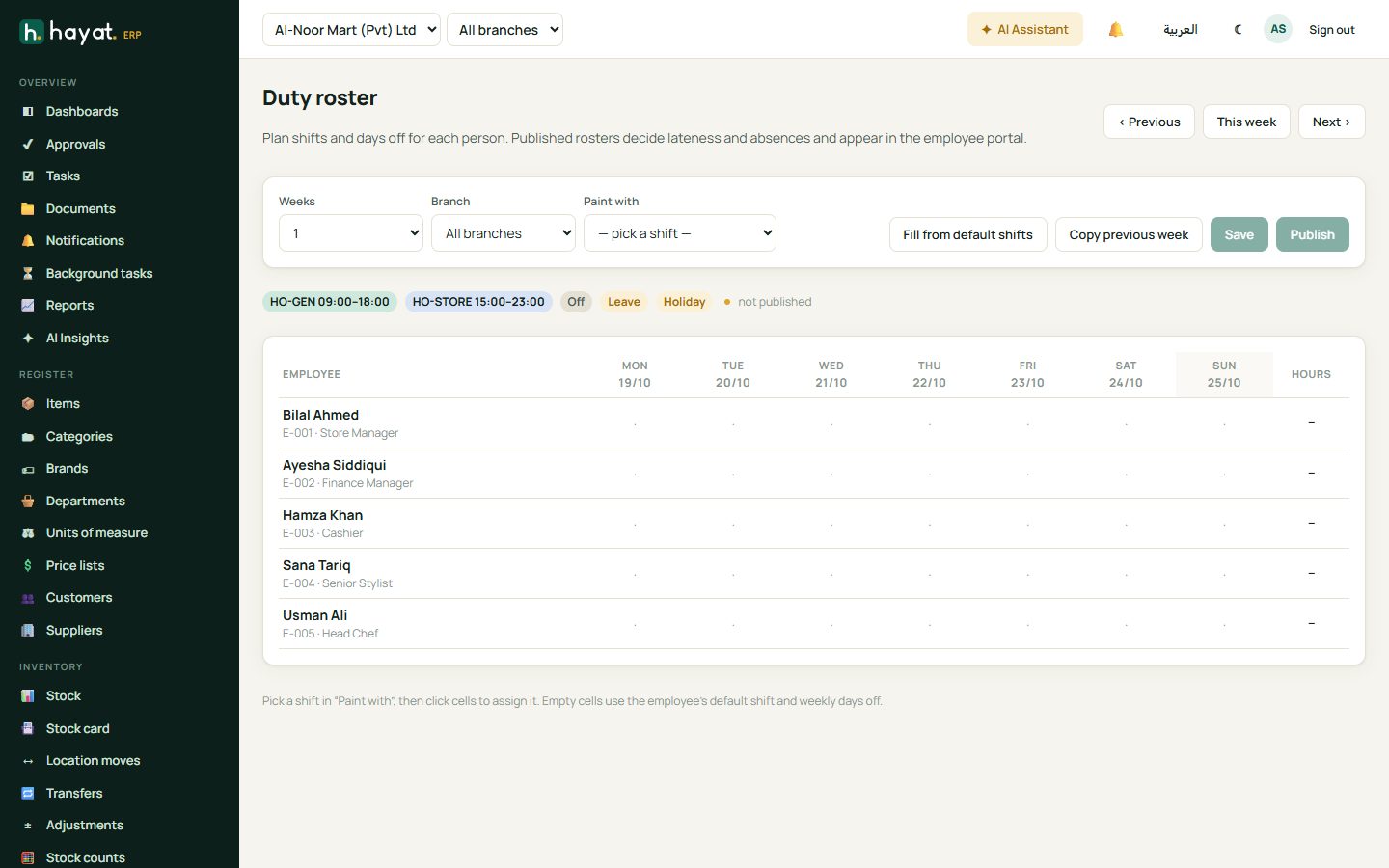Open the Paint with shift dropdown
This screenshot has height=868, width=1389.
(x=680, y=233)
